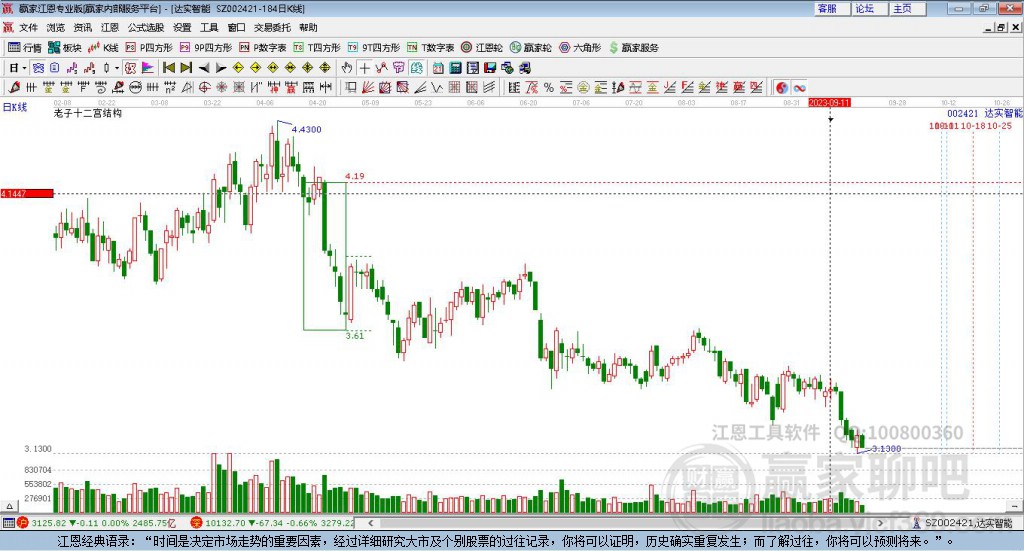Screen dimensions: 1024x551
Task: Open the 文件 menu
Action: [29, 27]
